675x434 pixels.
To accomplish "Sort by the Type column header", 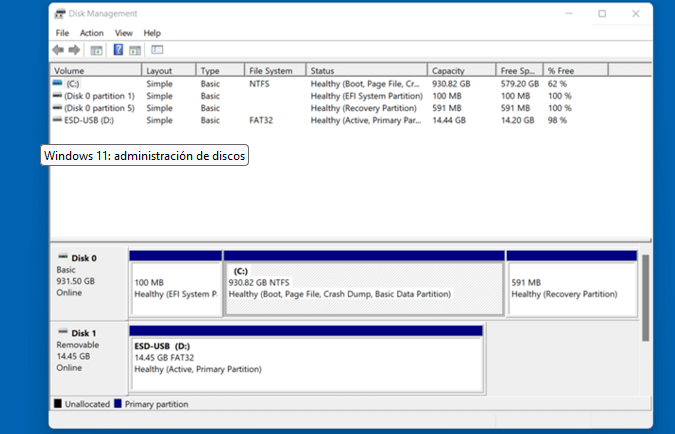I will pyautogui.click(x=220, y=71).
